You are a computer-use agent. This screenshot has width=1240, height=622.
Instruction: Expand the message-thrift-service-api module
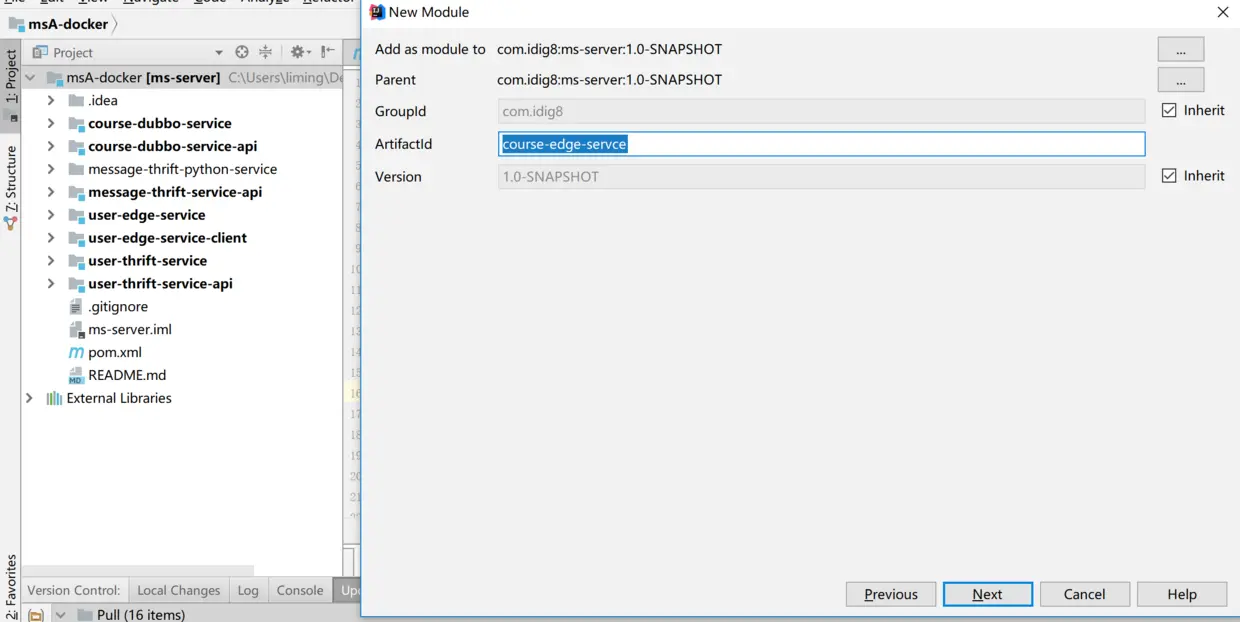coord(51,192)
